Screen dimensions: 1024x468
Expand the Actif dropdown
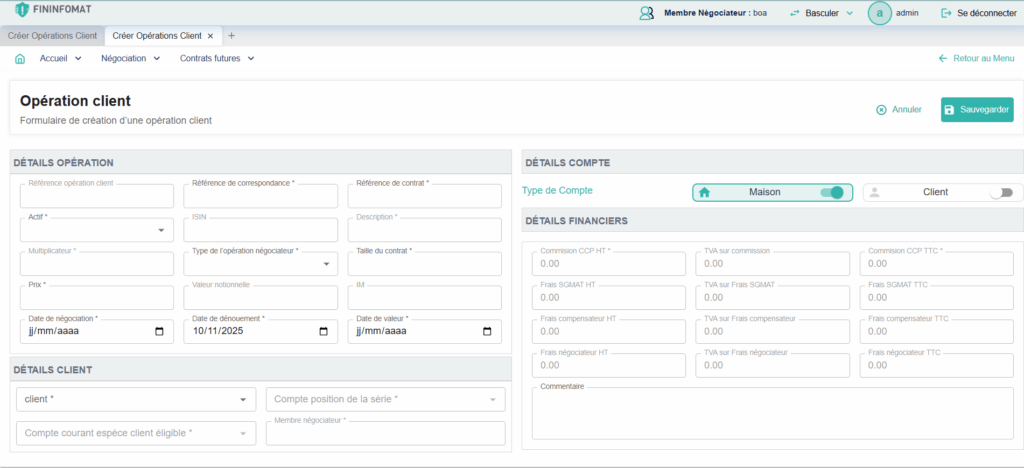(161, 231)
